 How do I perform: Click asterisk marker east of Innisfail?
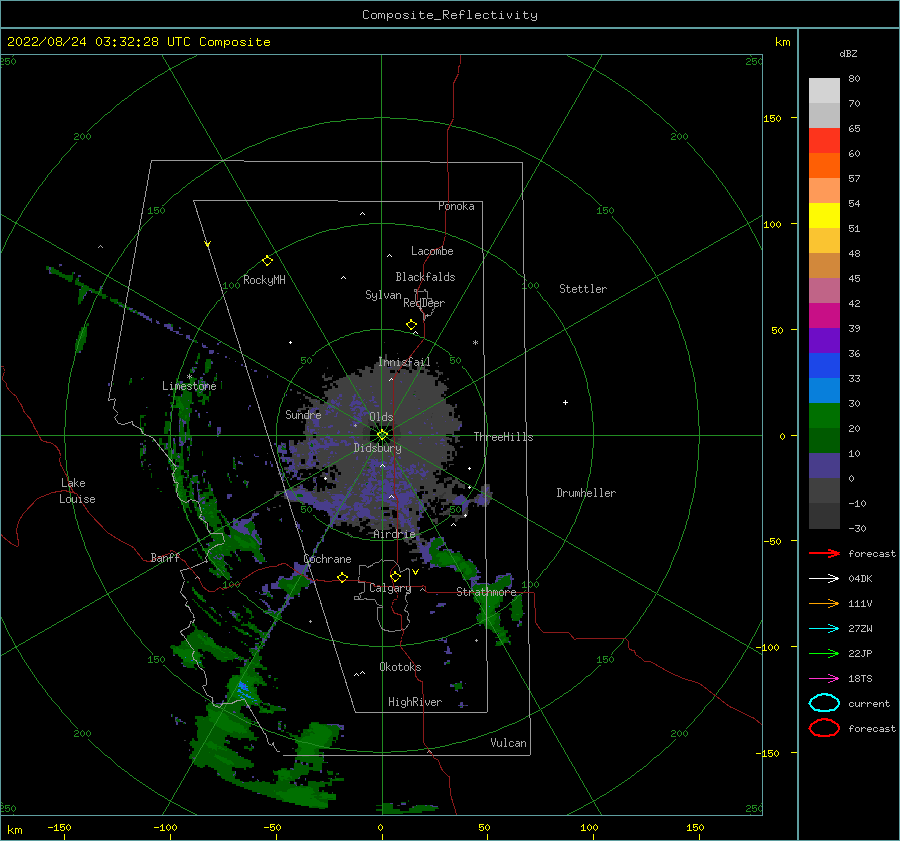coord(475,343)
